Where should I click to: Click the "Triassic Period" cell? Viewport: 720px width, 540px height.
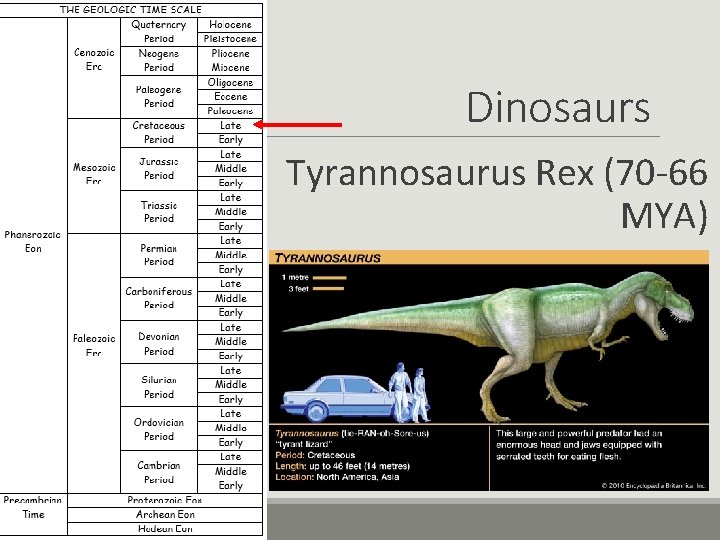159,212
